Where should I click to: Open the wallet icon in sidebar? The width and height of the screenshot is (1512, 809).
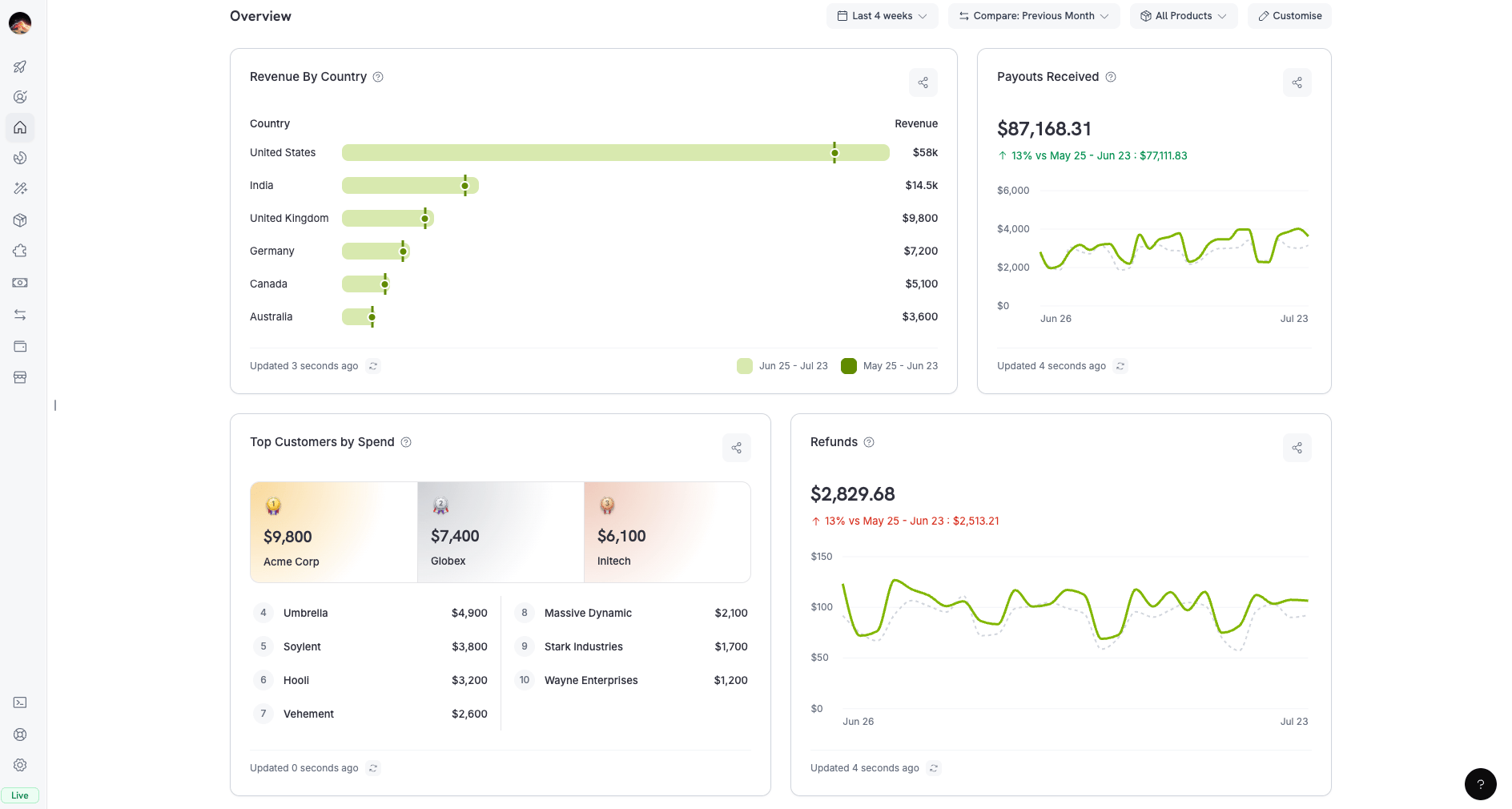click(x=20, y=346)
